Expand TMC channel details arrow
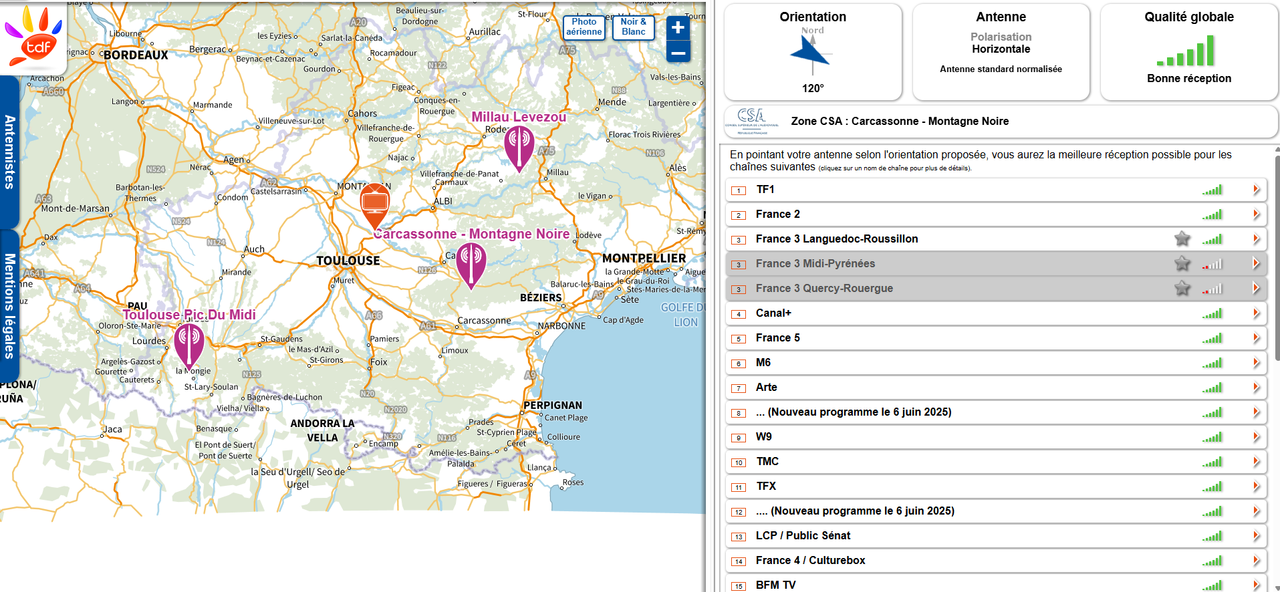 click(1256, 462)
